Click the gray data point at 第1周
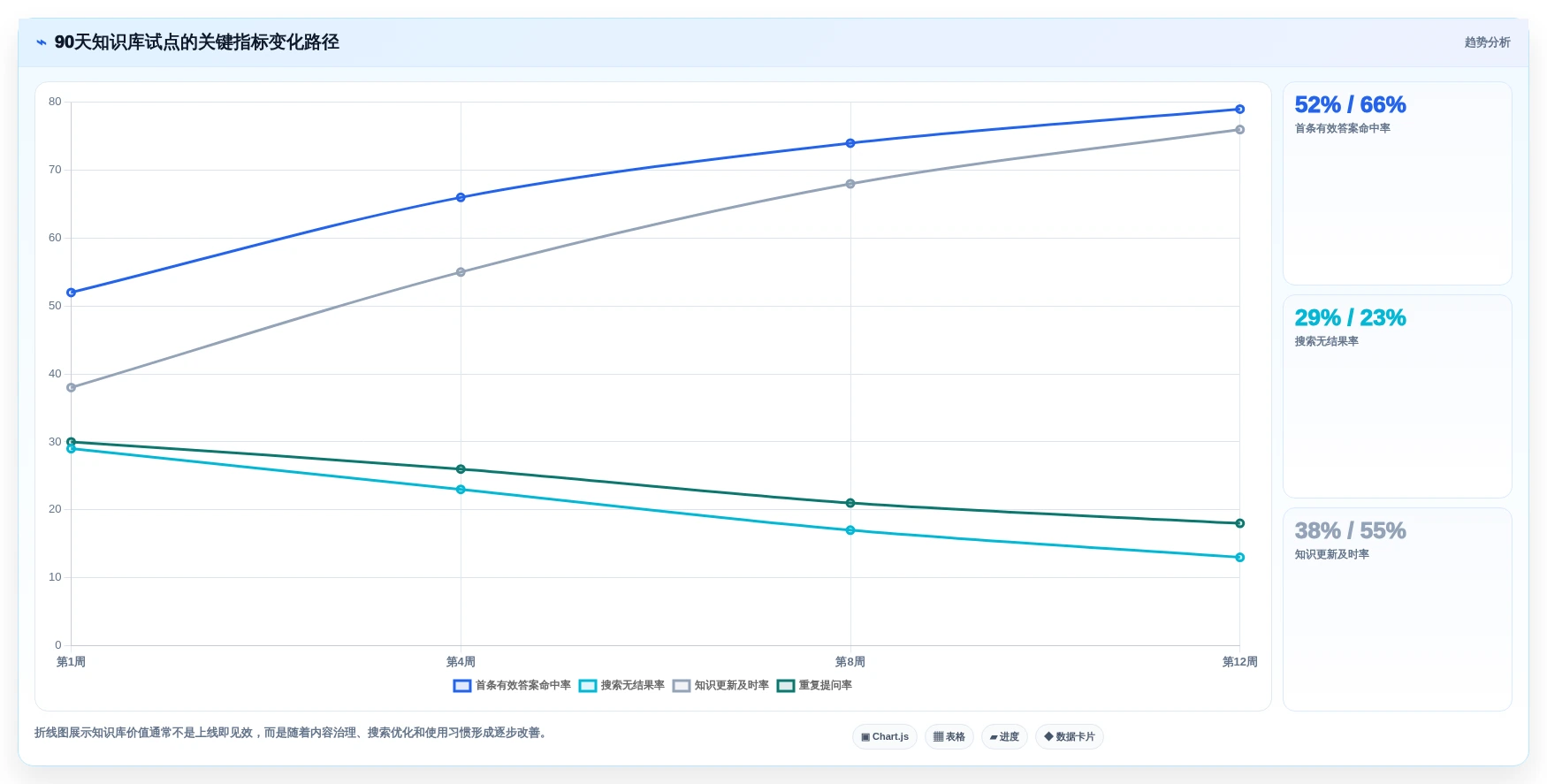 tap(72, 387)
